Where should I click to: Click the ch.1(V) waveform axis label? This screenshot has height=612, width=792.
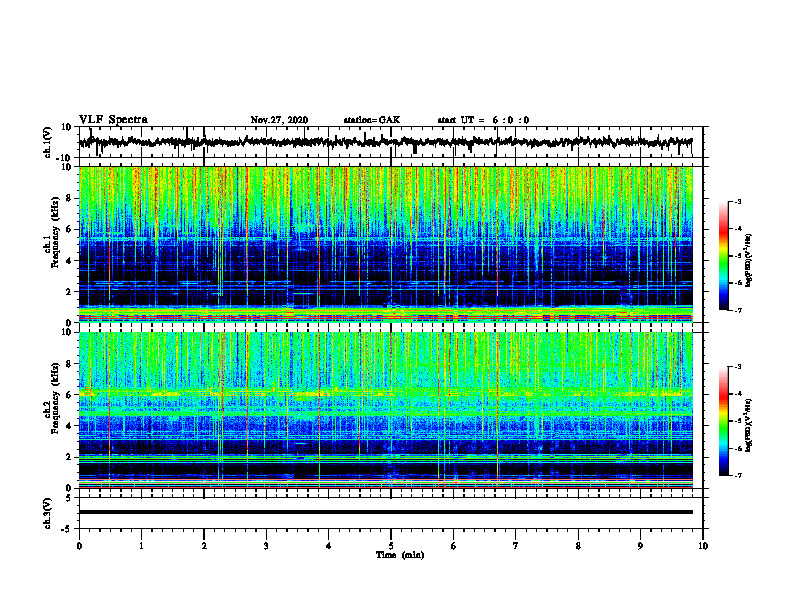pyautogui.click(x=48, y=142)
